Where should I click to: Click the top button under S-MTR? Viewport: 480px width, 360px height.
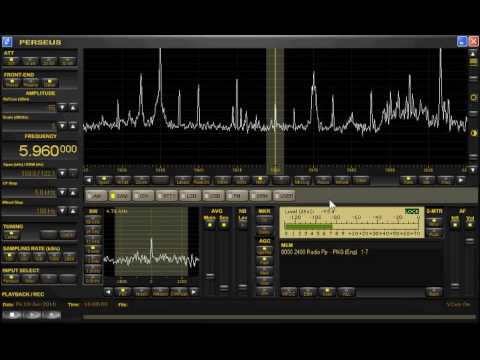coord(434,221)
